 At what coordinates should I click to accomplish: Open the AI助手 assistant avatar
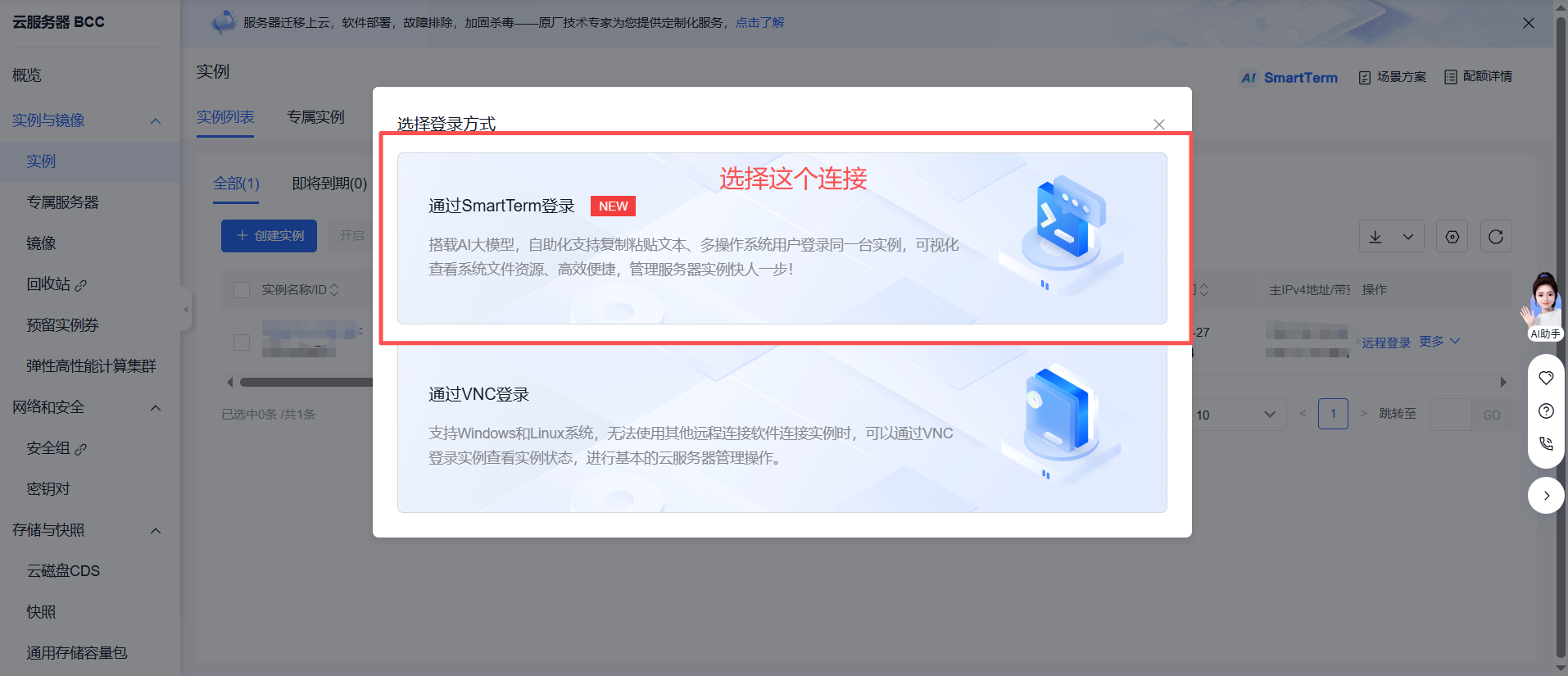pyautogui.click(x=1543, y=306)
